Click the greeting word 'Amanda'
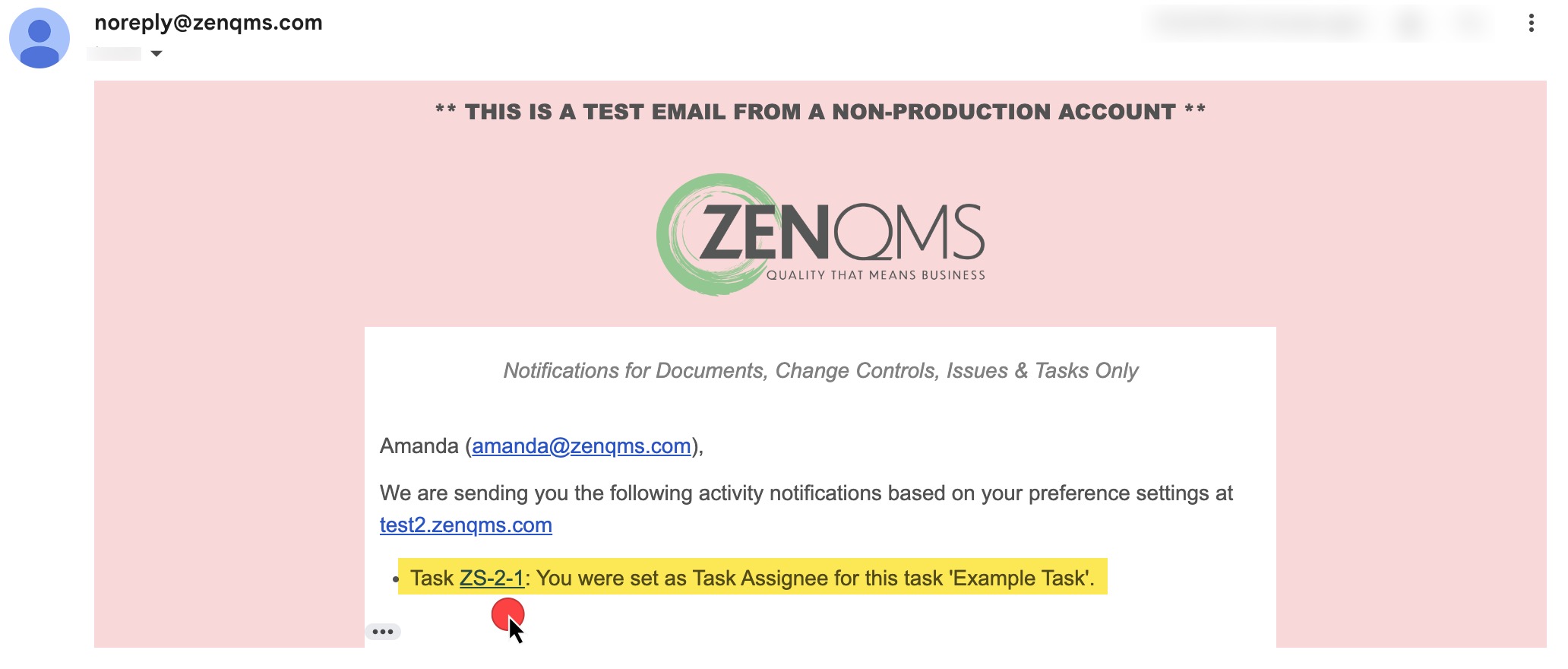This screenshot has height=669, width=1568. [x=419, y=446]
